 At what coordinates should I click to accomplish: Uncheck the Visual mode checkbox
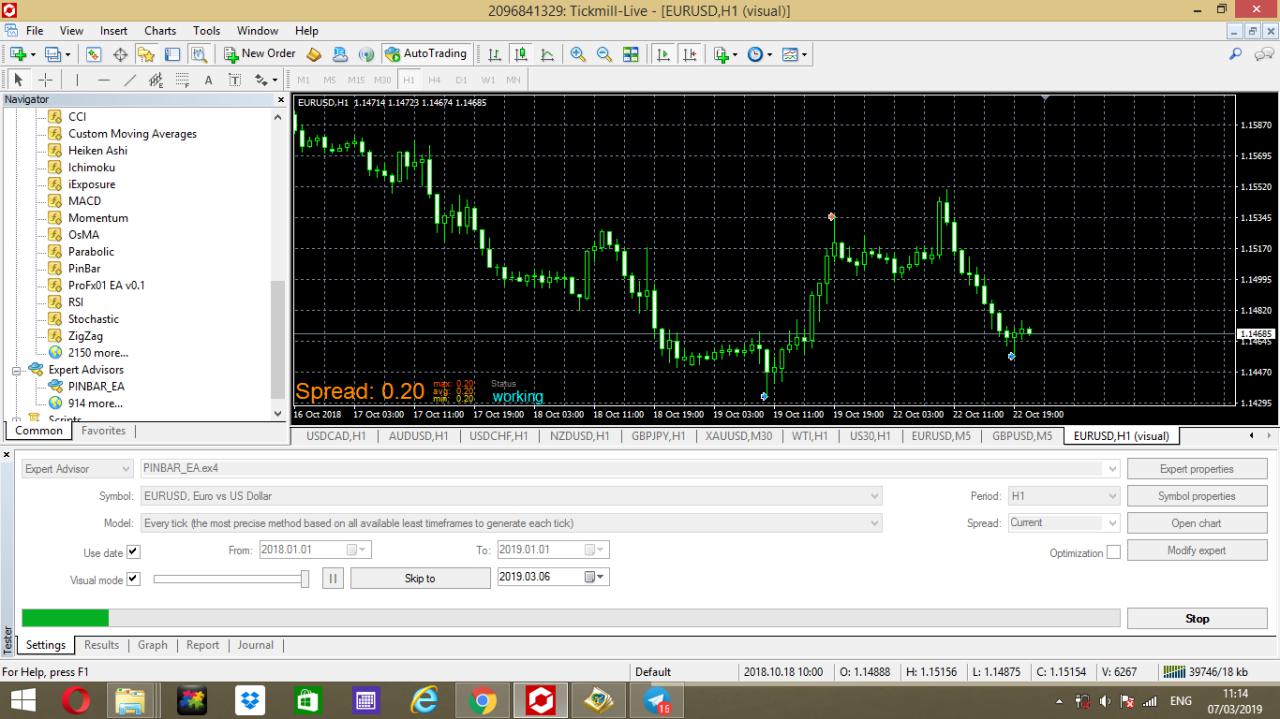[134, 579]
